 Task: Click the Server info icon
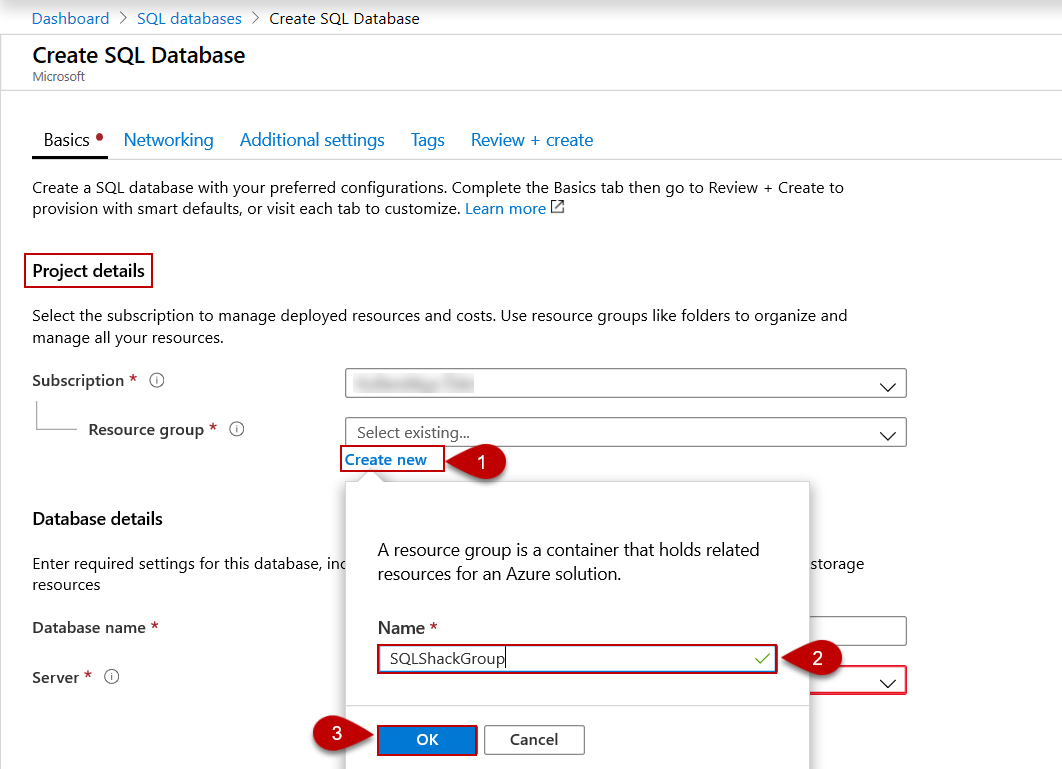click(x=112, y=677)
